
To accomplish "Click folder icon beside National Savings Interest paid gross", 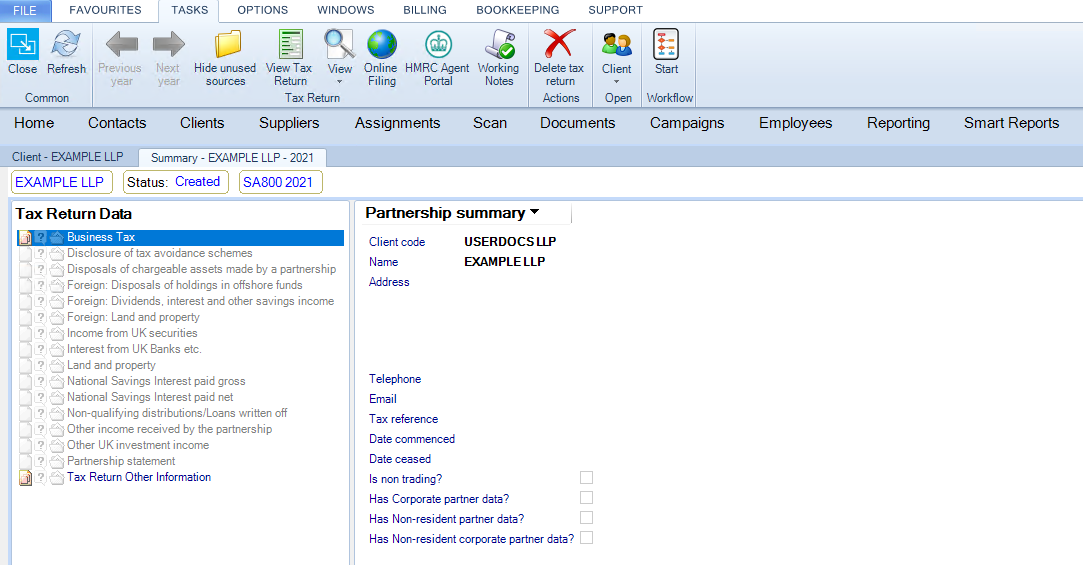I will (57, 381).
